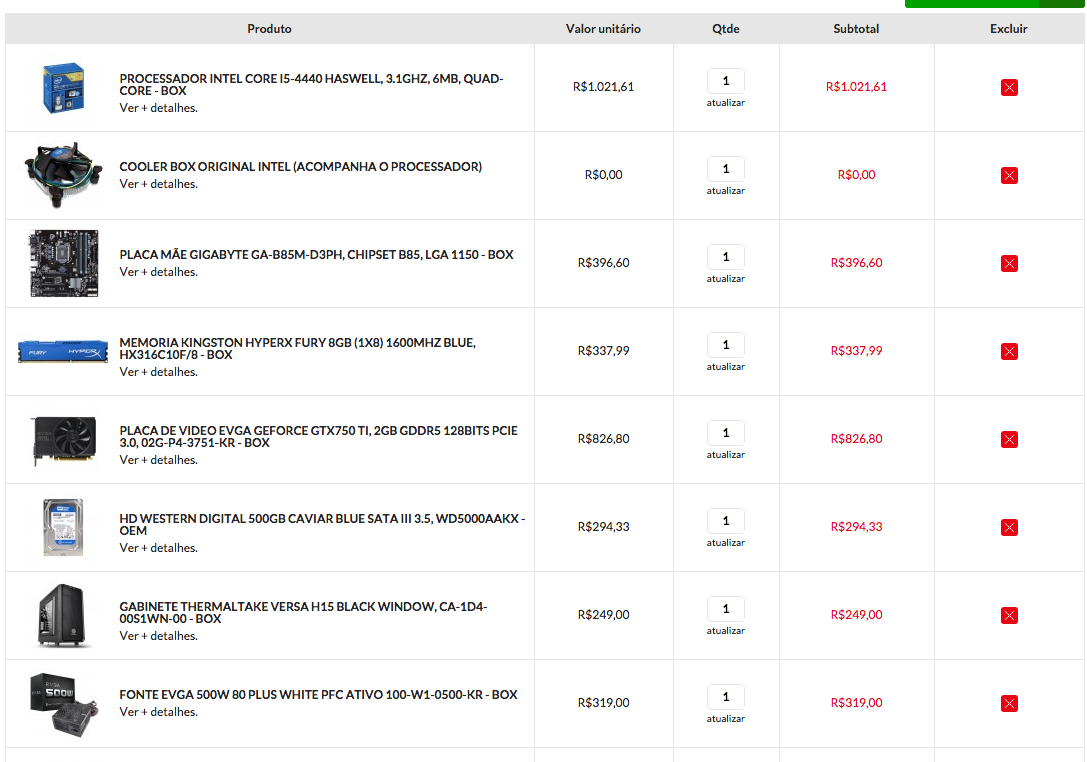This screenshot has height=762, width=1087.
Task: Select the unit price R$337,99
Action: coord(604,351)
